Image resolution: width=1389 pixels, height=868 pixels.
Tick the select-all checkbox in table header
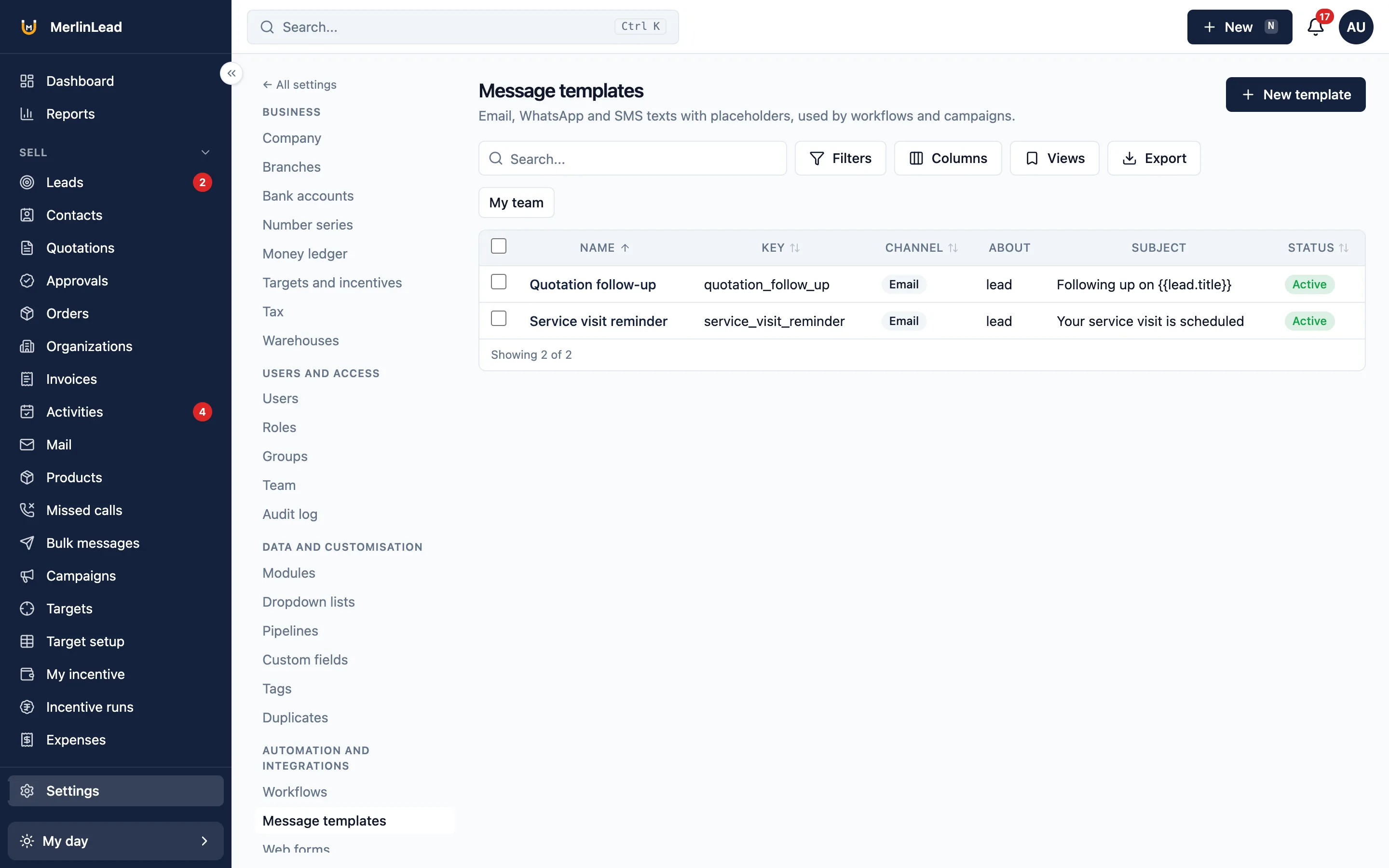click(499, 246)
